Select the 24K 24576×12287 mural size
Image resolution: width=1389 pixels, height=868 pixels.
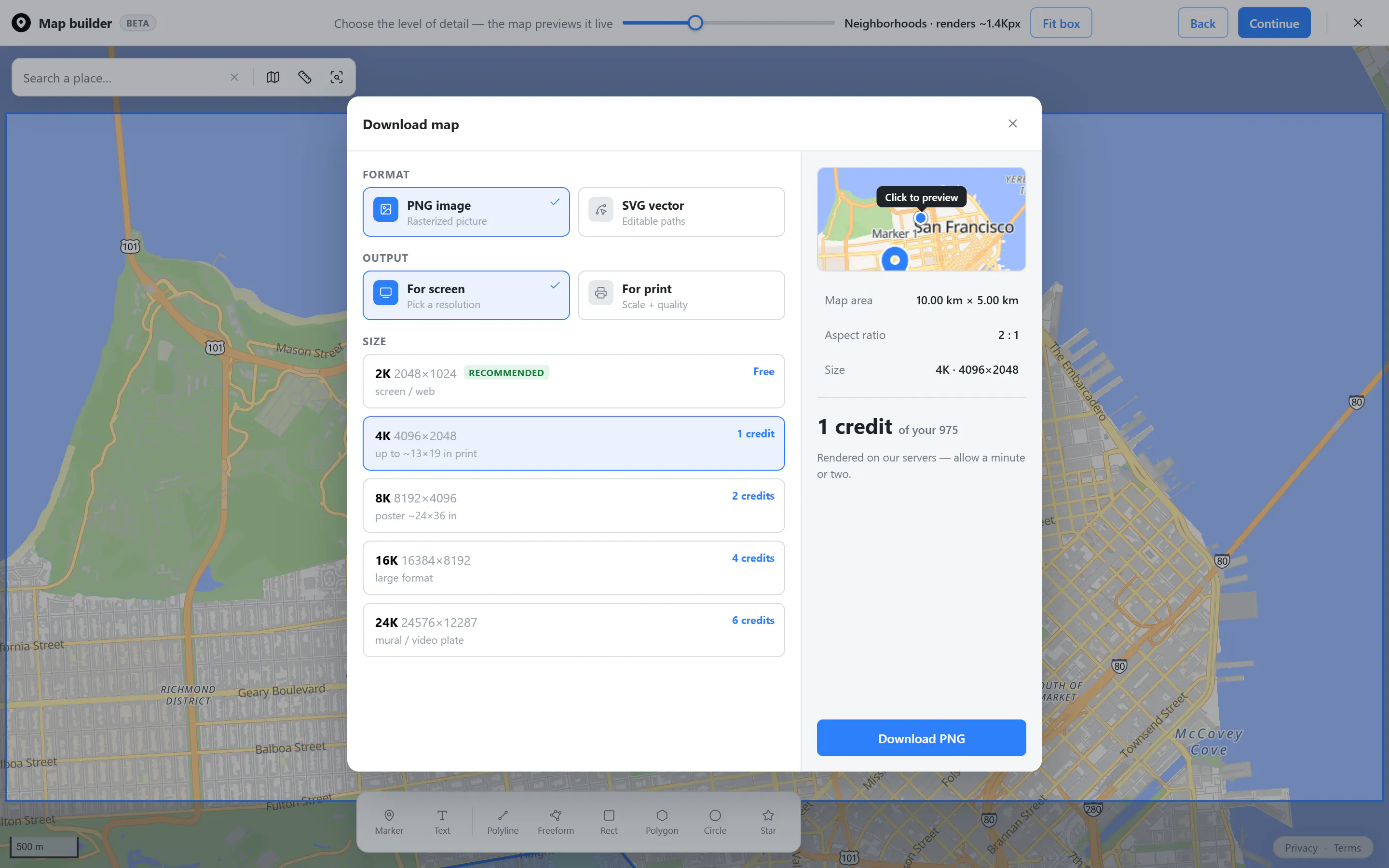point(573,630)
